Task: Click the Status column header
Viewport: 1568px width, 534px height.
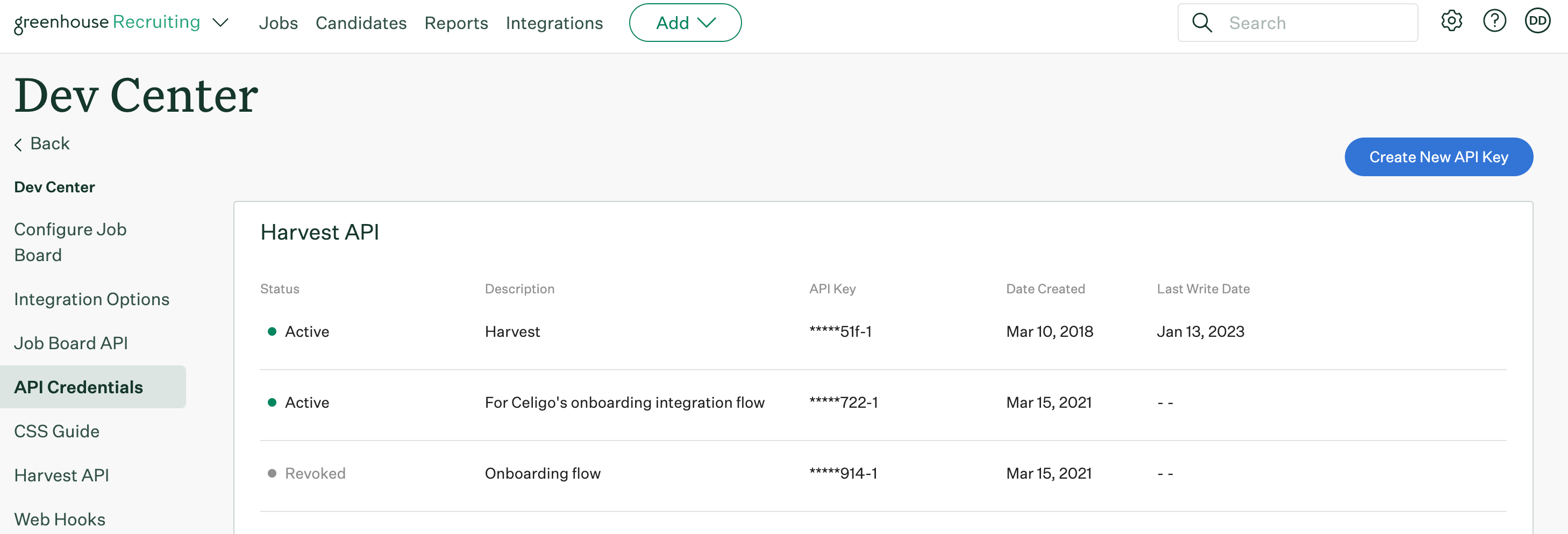Action: pos(280,289)
